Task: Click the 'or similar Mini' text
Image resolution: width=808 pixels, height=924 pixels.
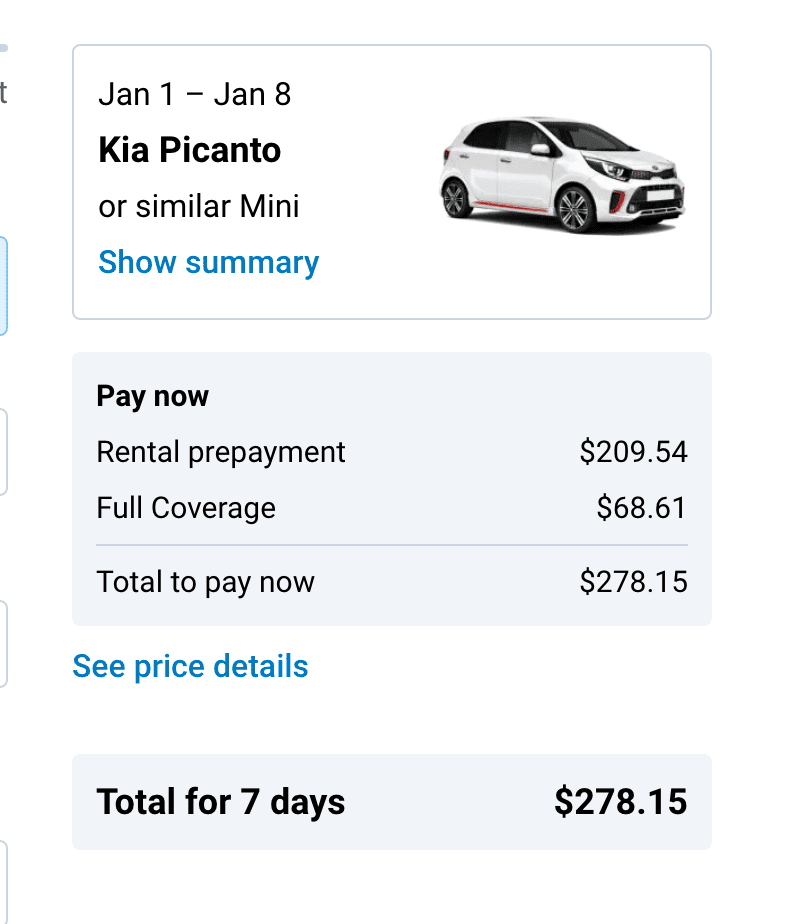Action: point(199,207)
